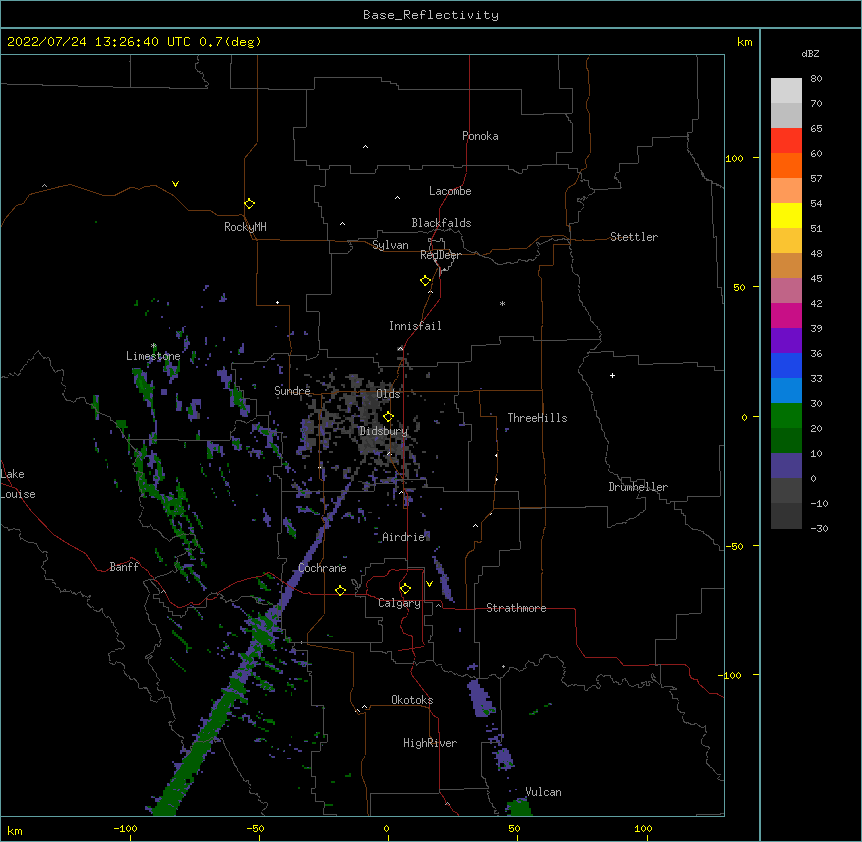The width and height of the screenshot is (862, 842).
Task: Click the Didsbury city label
Action: (384, 431)
